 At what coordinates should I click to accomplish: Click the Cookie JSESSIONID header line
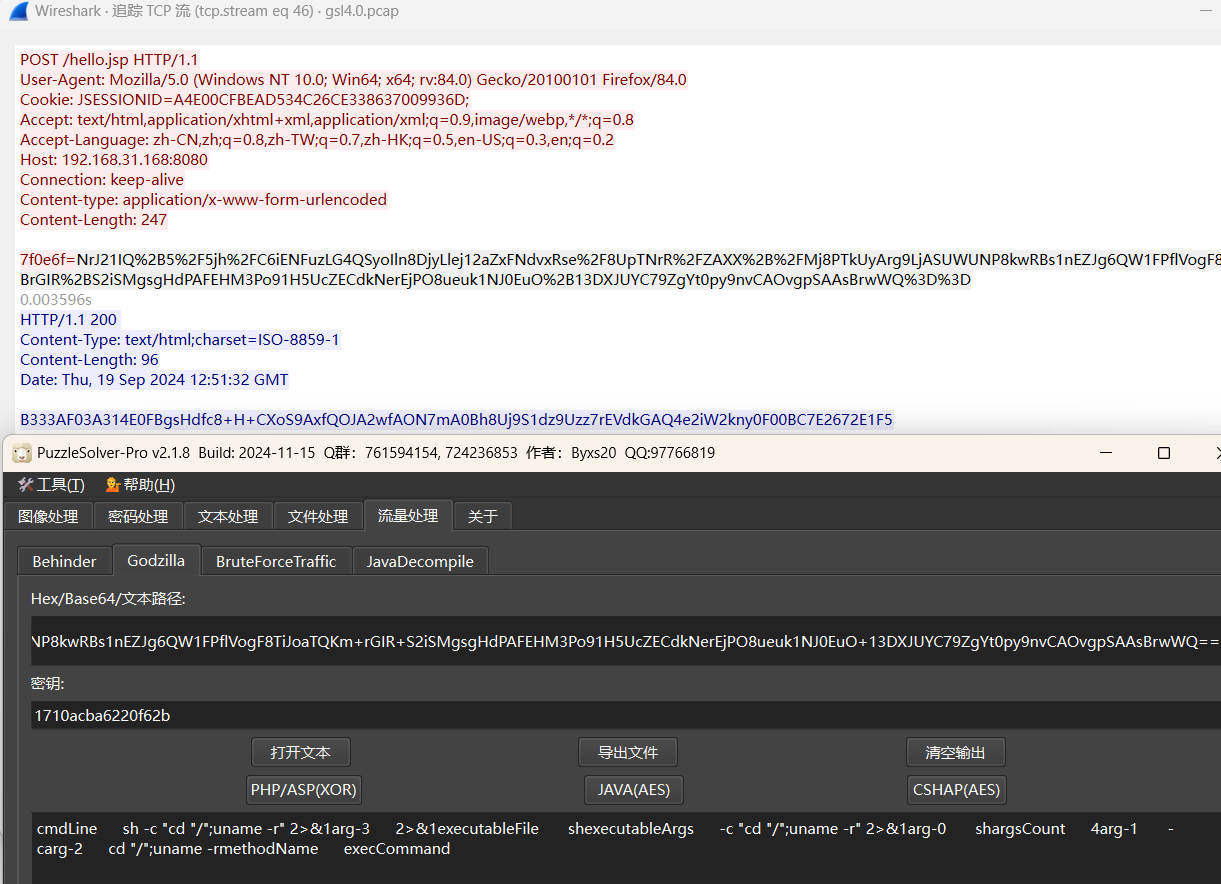click(244, 100)
